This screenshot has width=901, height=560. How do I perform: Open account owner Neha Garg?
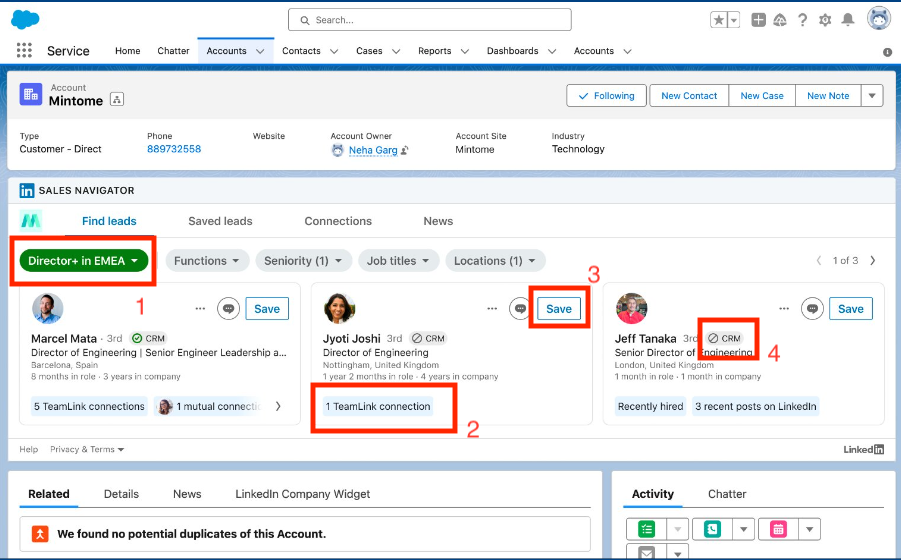pos(373,150)
